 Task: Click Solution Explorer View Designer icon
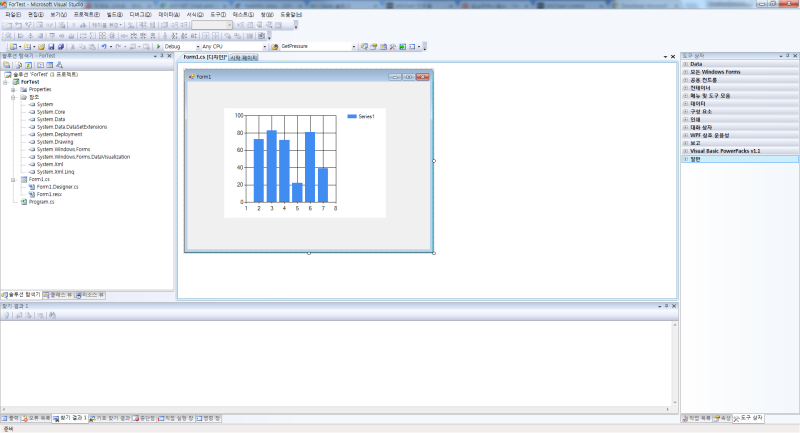[x=49, y=65]
